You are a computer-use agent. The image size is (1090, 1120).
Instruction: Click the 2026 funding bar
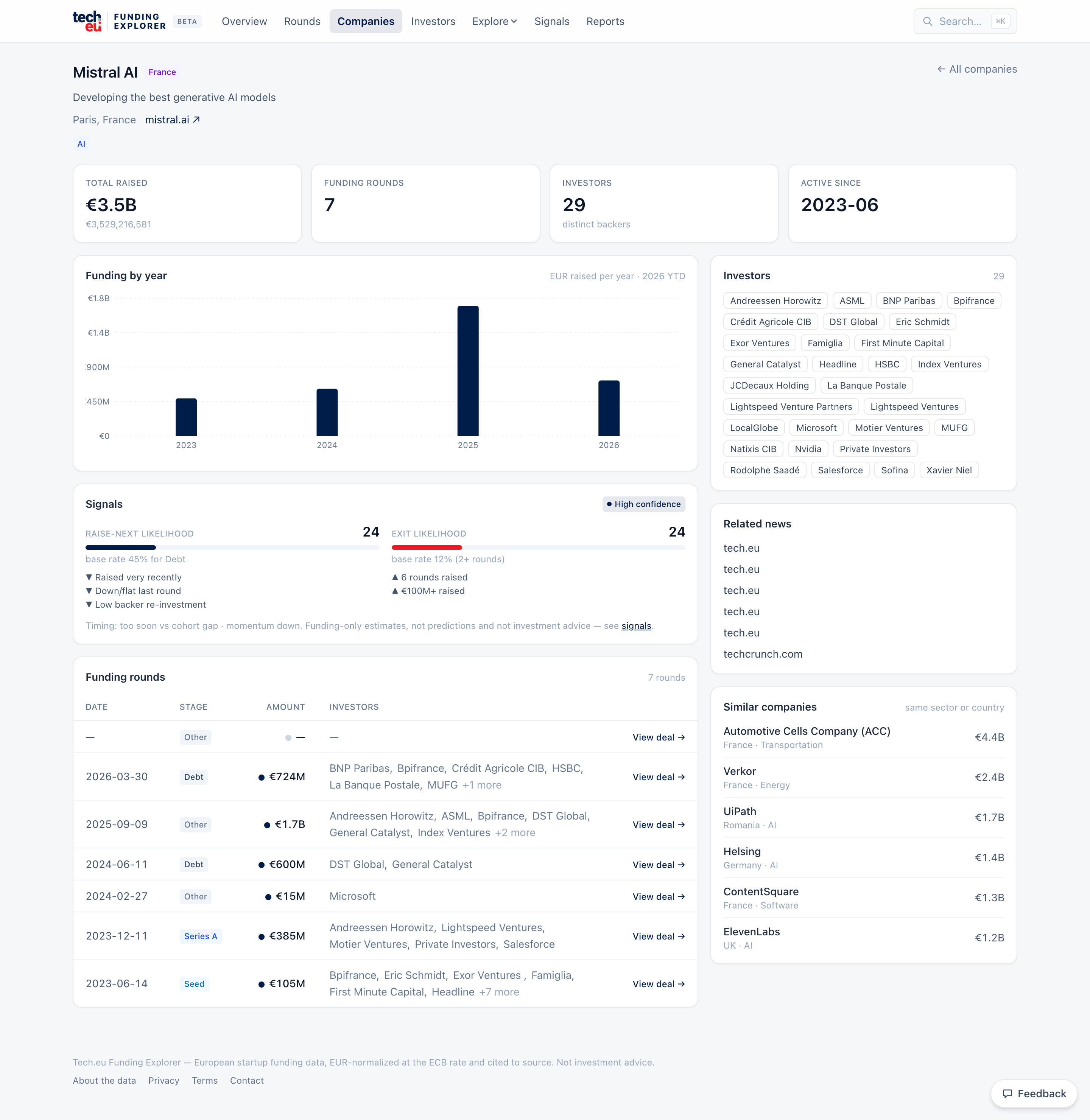(609, 408)
